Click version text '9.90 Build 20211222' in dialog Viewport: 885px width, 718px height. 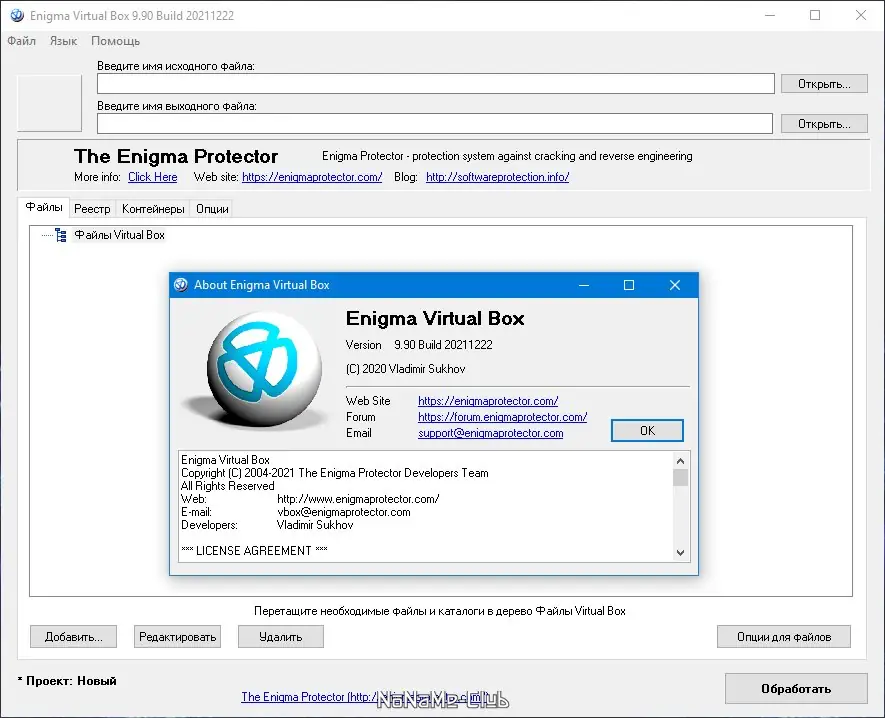[x=443, y=345]
